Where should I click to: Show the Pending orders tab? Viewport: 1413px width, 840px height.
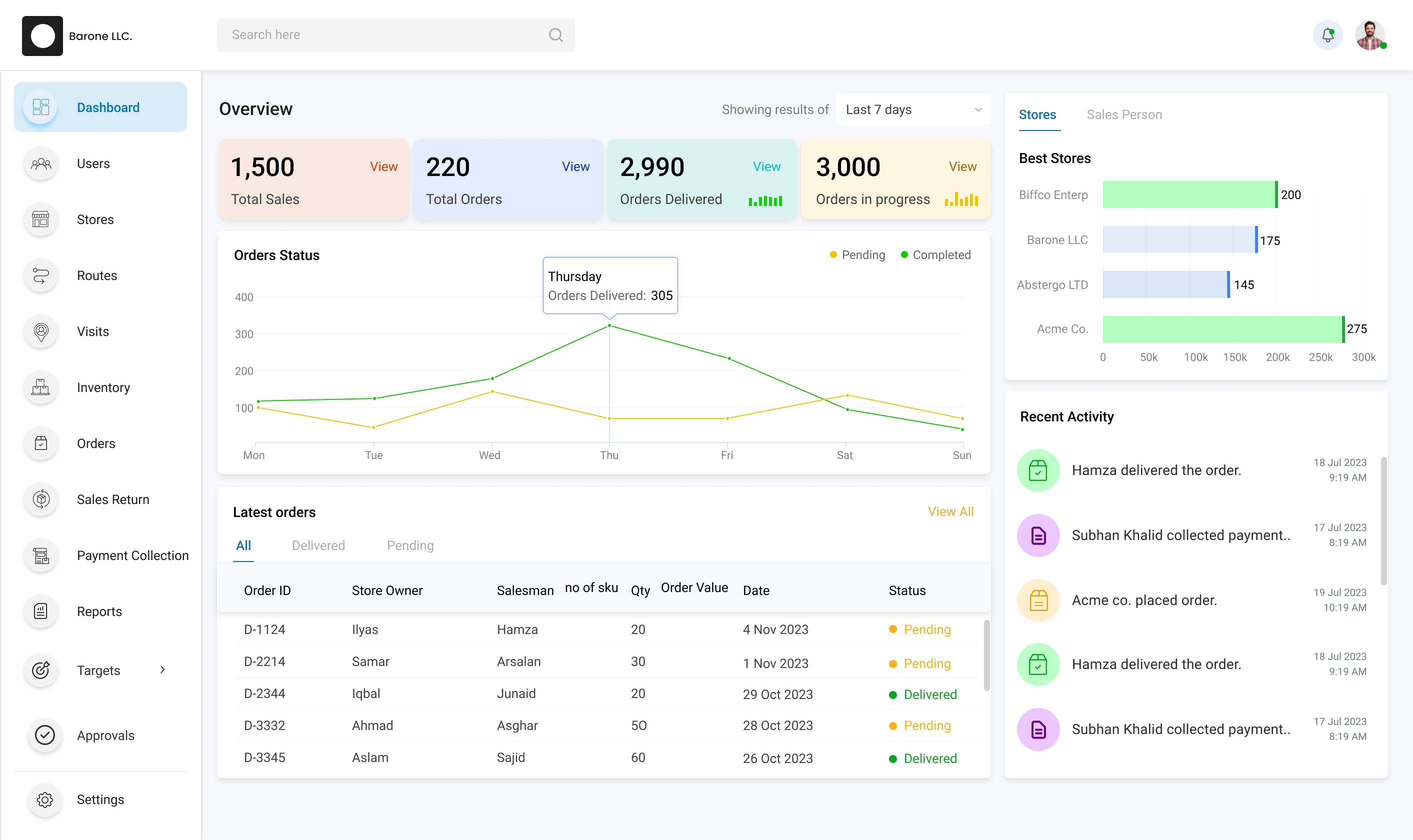tap(410, 545)
